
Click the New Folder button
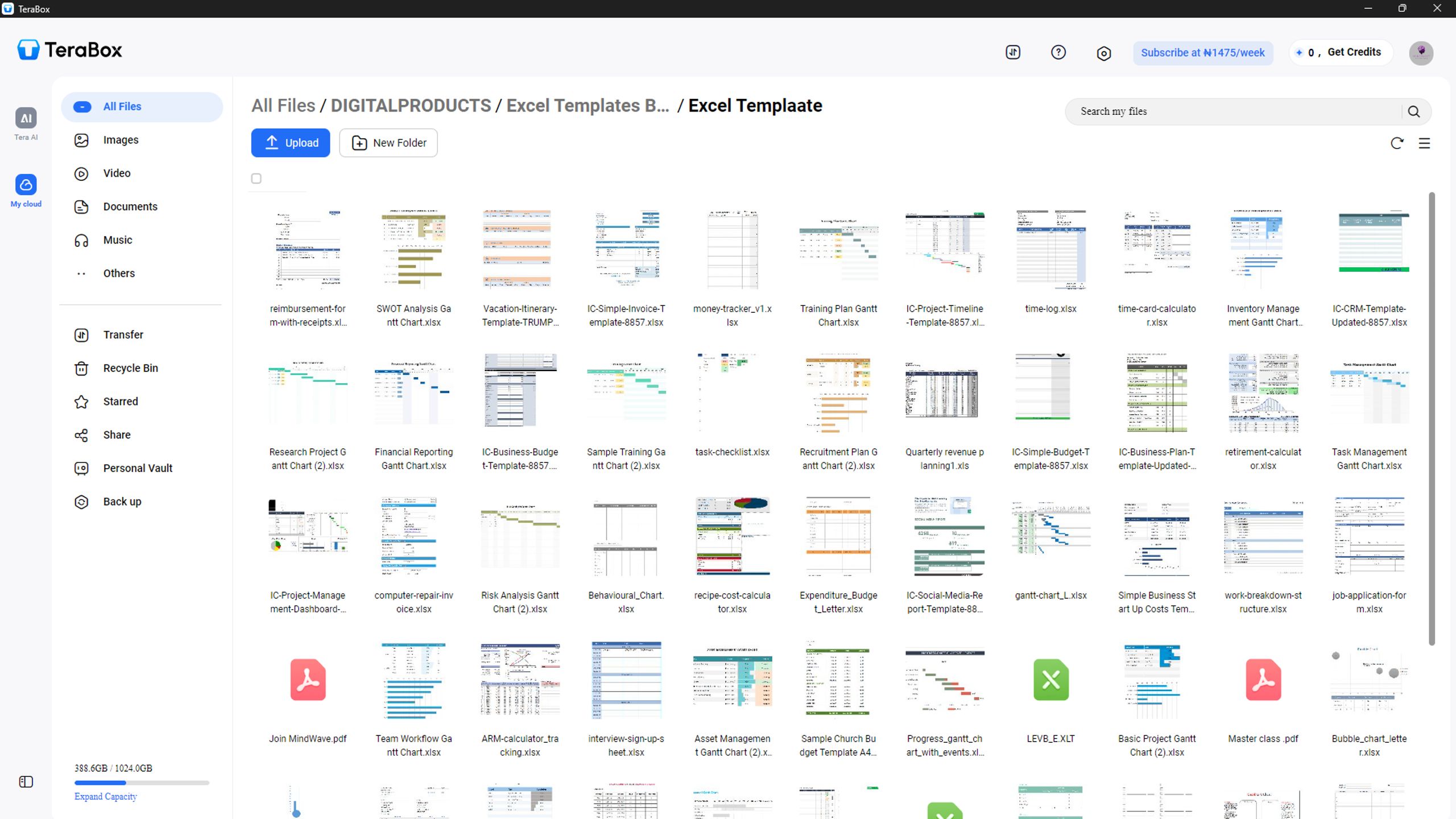click(x=388, y=143)
